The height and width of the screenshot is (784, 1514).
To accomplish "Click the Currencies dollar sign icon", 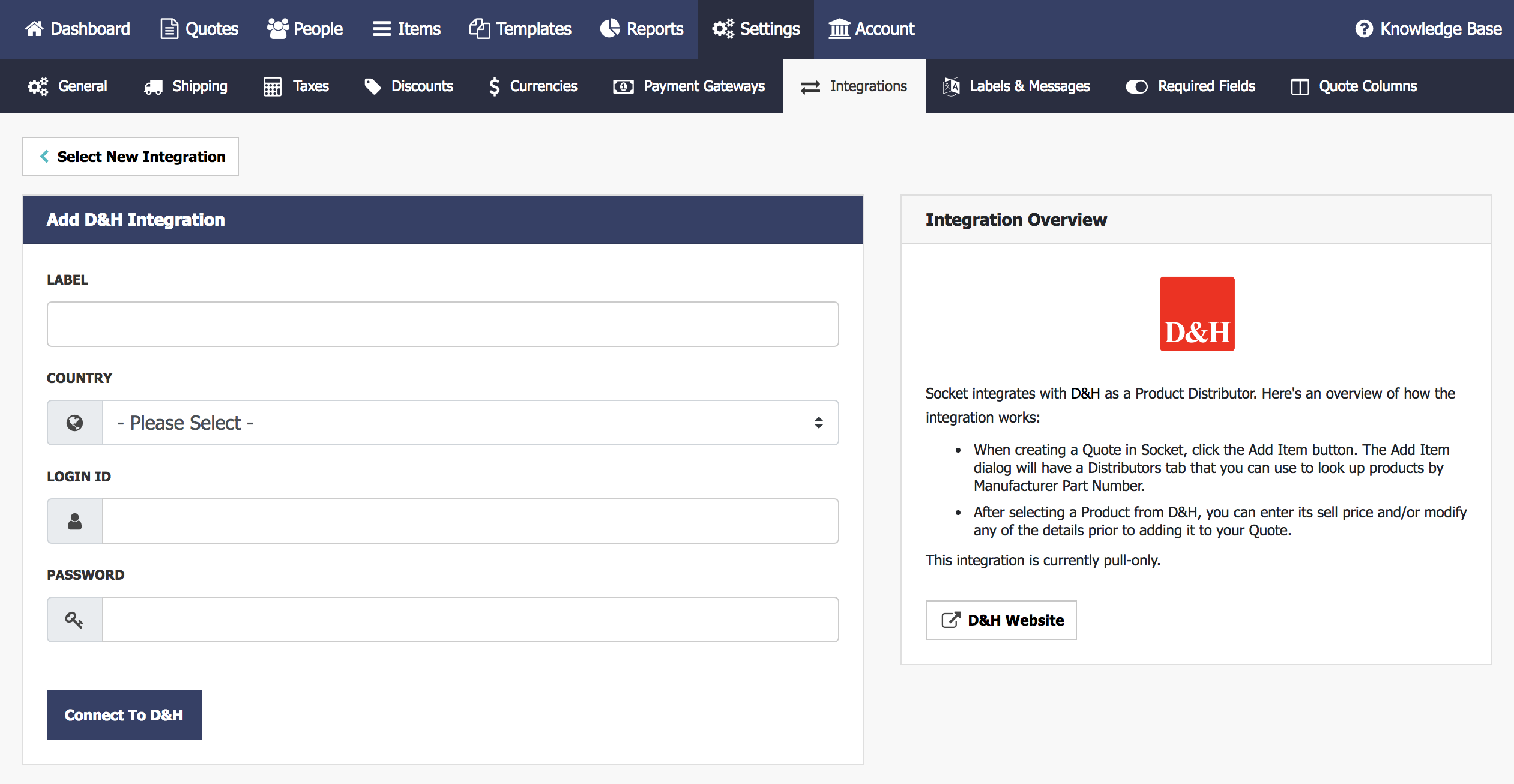I will coord(494,86).
